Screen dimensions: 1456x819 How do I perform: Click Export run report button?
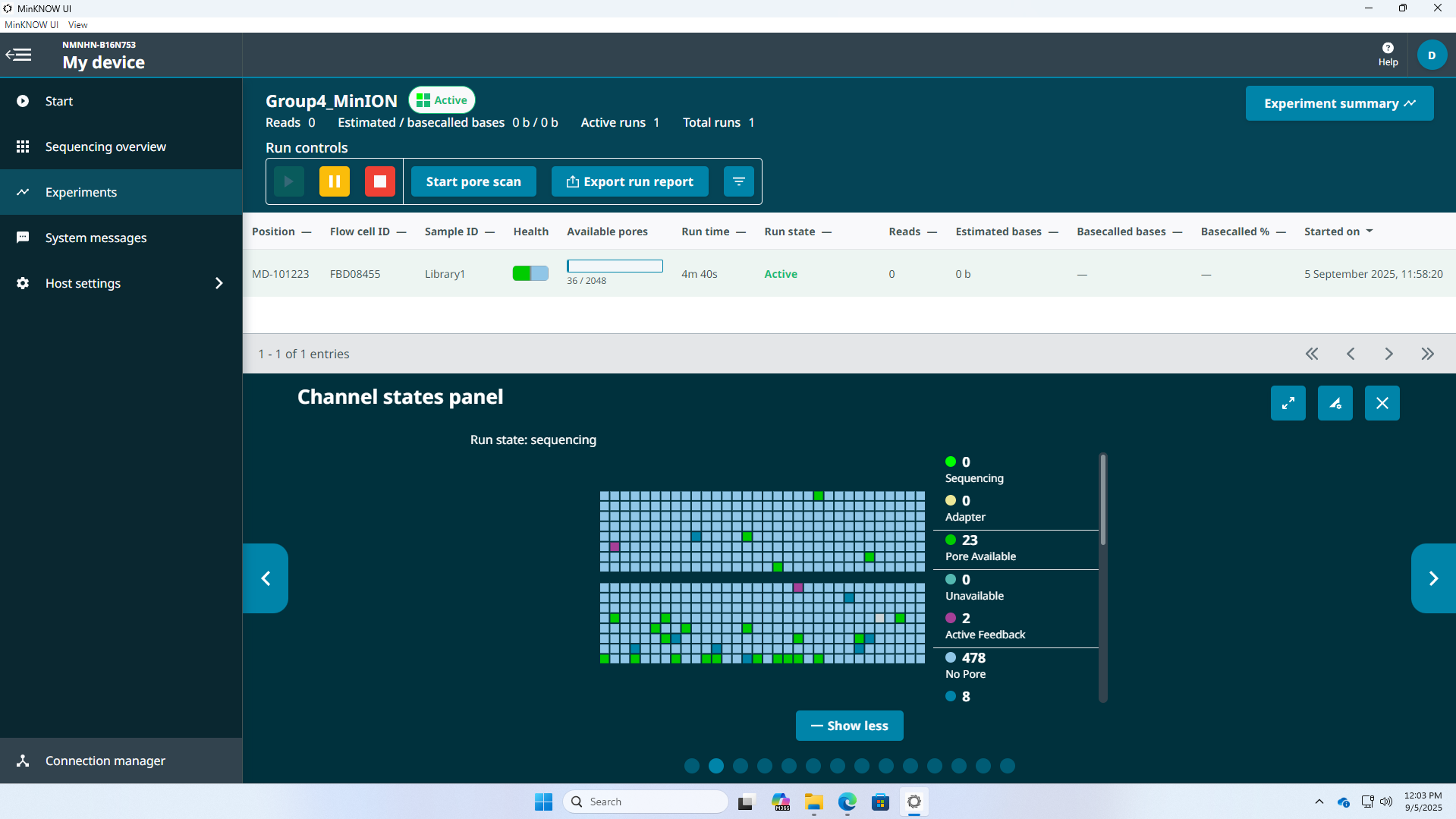click(630, 181)
